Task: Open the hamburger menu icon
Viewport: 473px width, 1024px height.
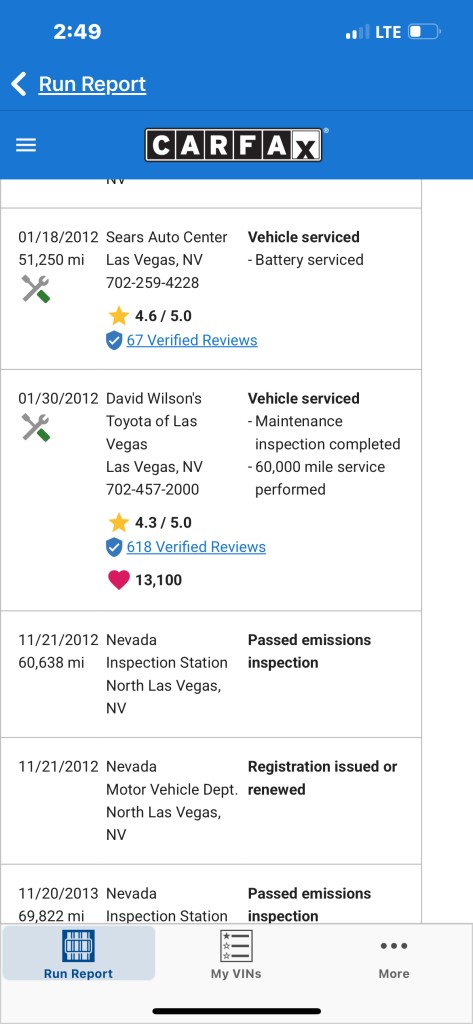Action: (x=26, y=145)
